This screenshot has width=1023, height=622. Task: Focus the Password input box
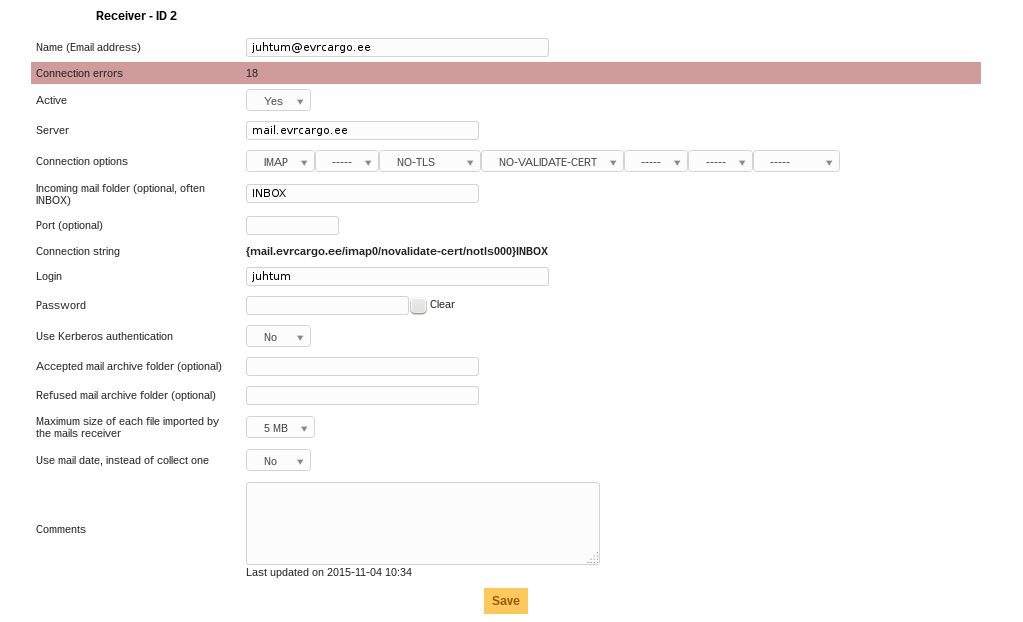[327, 306]
